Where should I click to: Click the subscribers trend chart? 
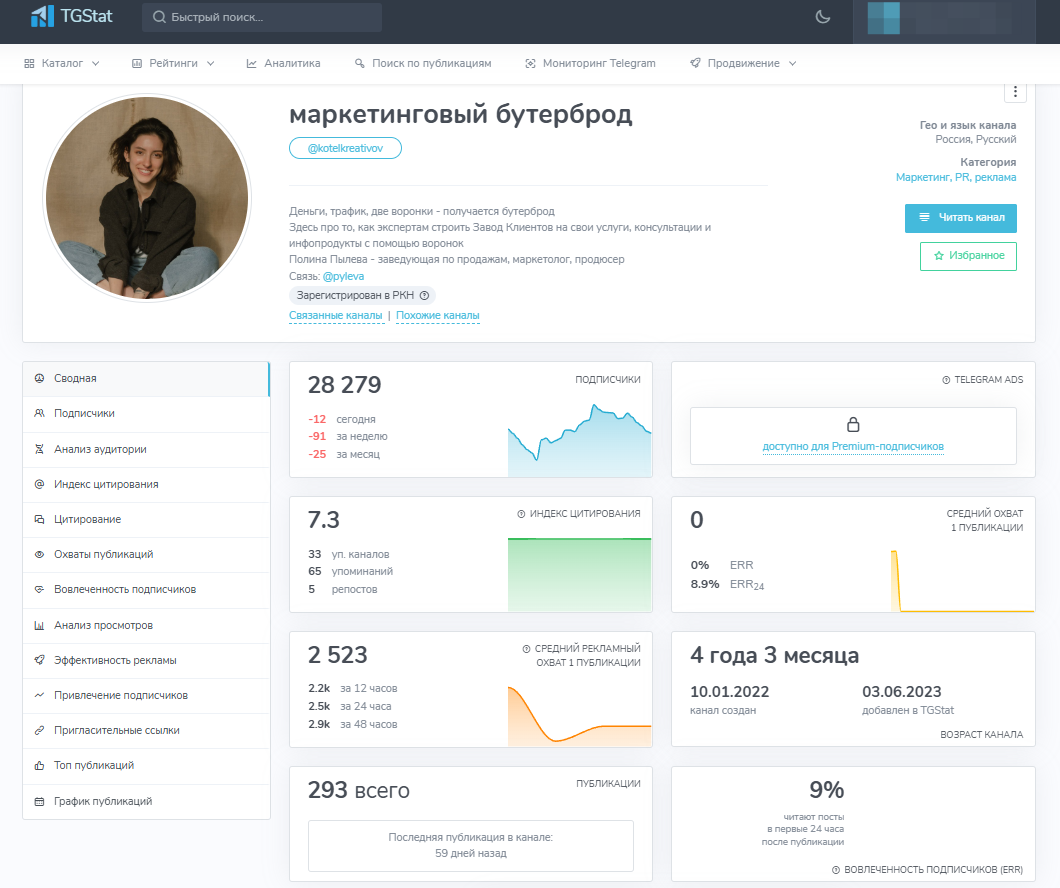[579, 438]
